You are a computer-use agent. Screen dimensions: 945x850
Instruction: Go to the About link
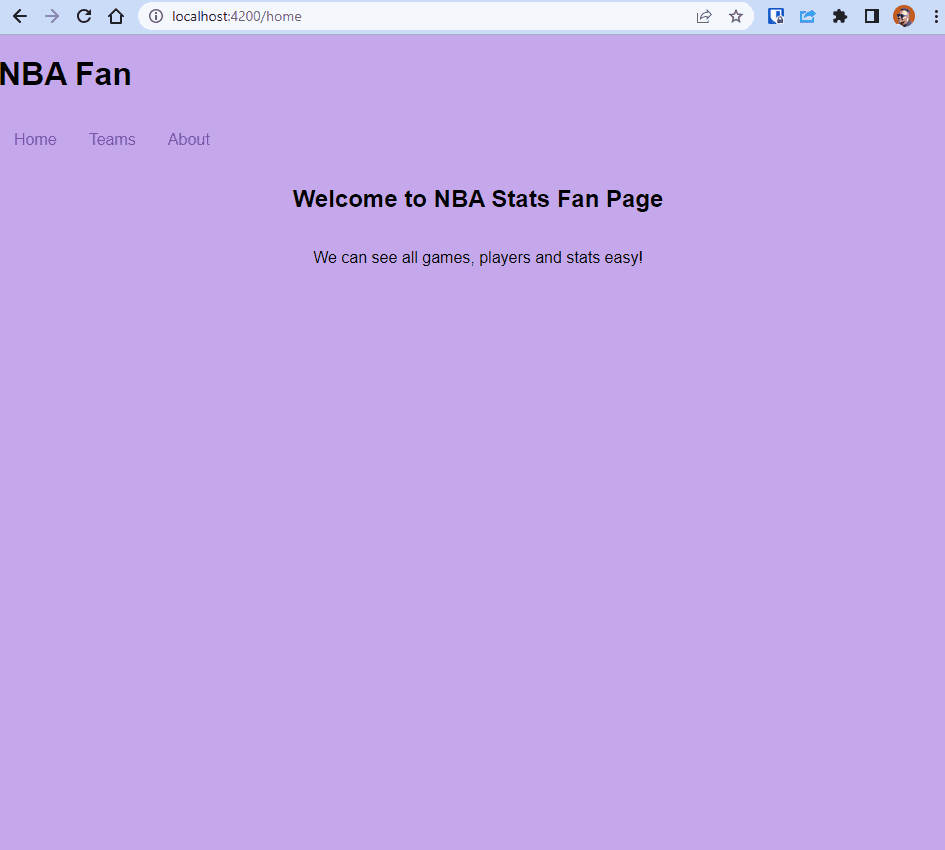tap(189, 139)
